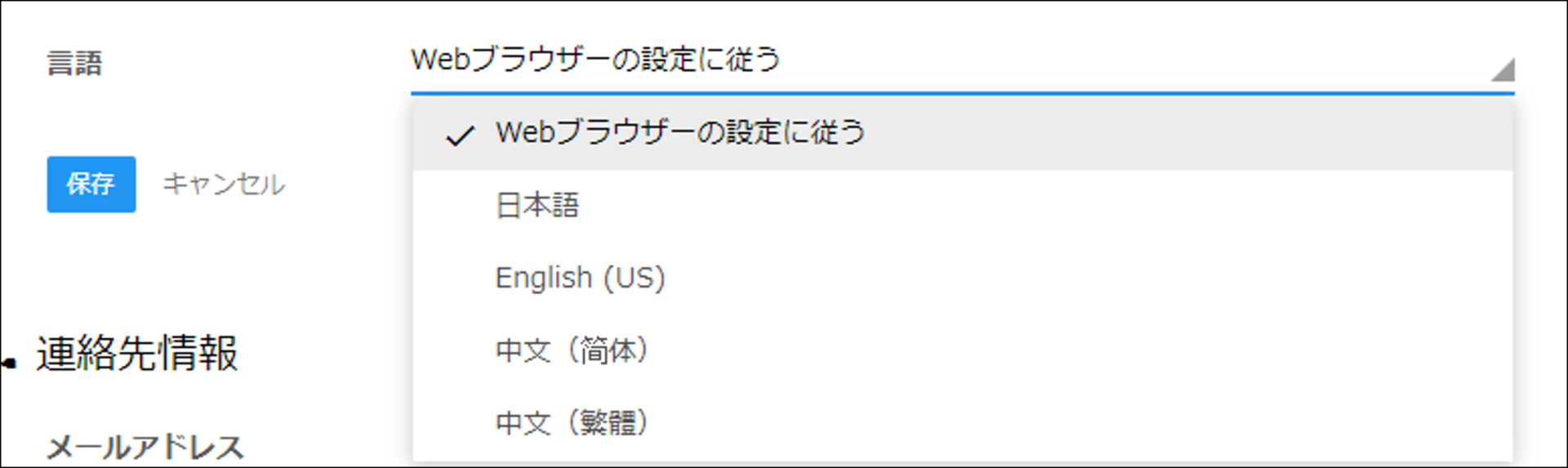Click the 連絡先情報 section heading
This screenshot has height=468, width=1568.
[x=137, y=354]
